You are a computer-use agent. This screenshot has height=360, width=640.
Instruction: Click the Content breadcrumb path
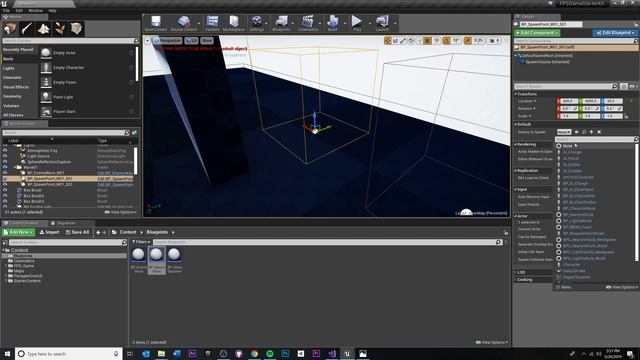click(128, 232)
